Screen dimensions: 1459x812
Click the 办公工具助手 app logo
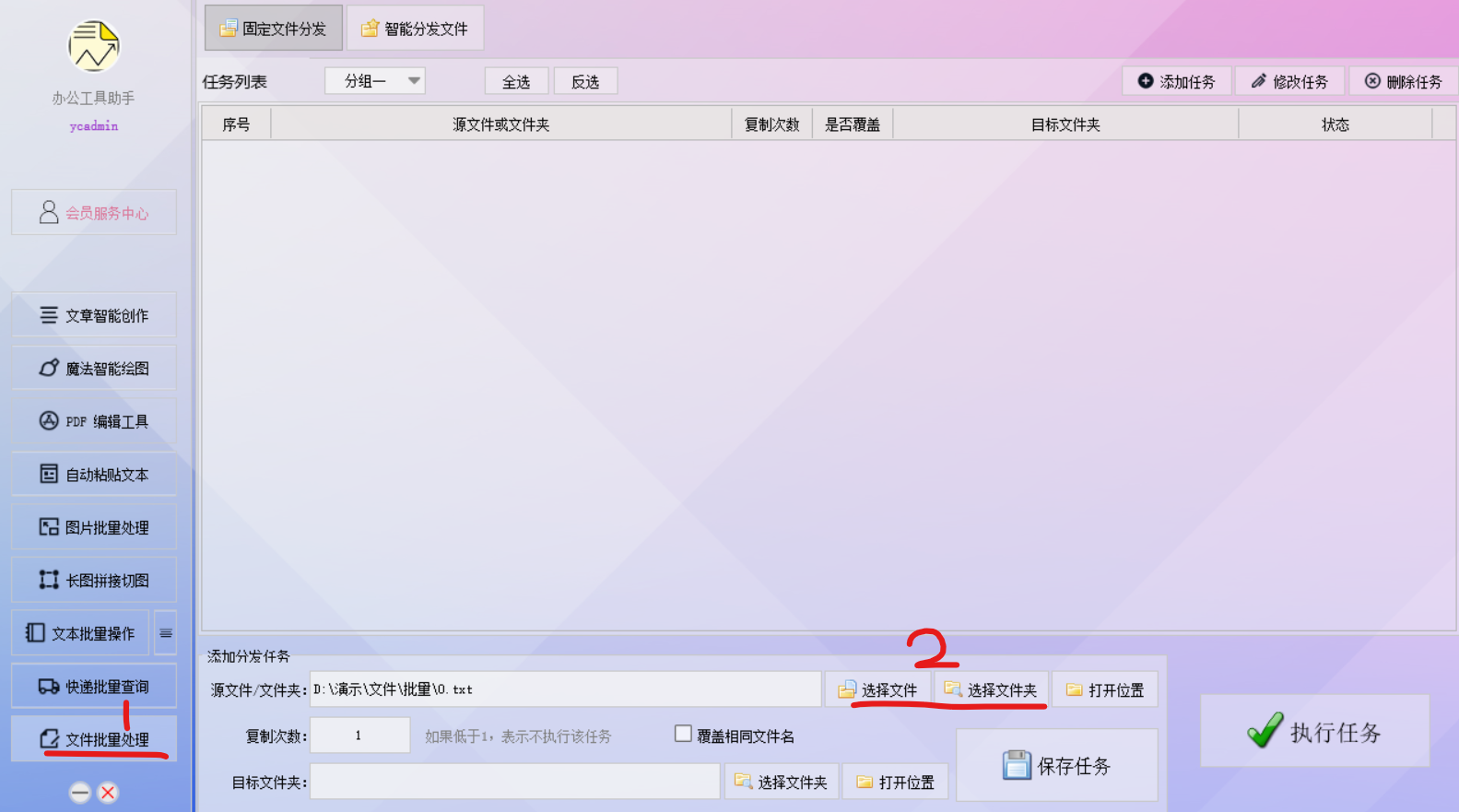tap(94, 45)
